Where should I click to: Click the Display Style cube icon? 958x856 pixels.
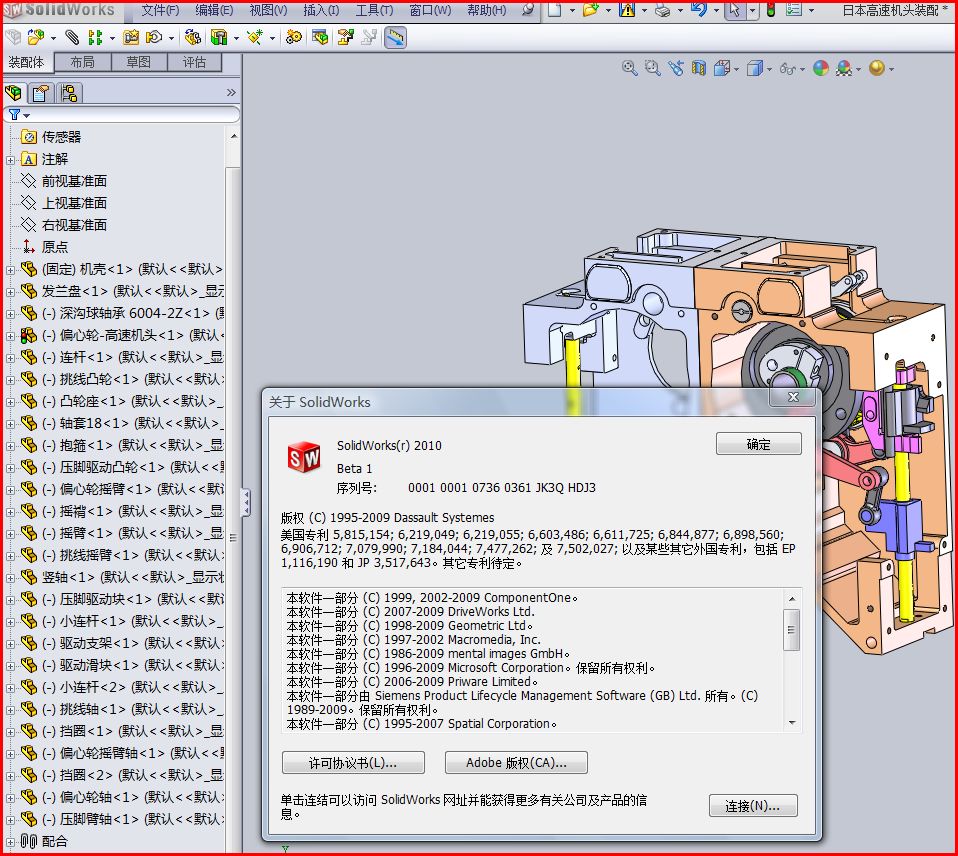tap(755, 68)
